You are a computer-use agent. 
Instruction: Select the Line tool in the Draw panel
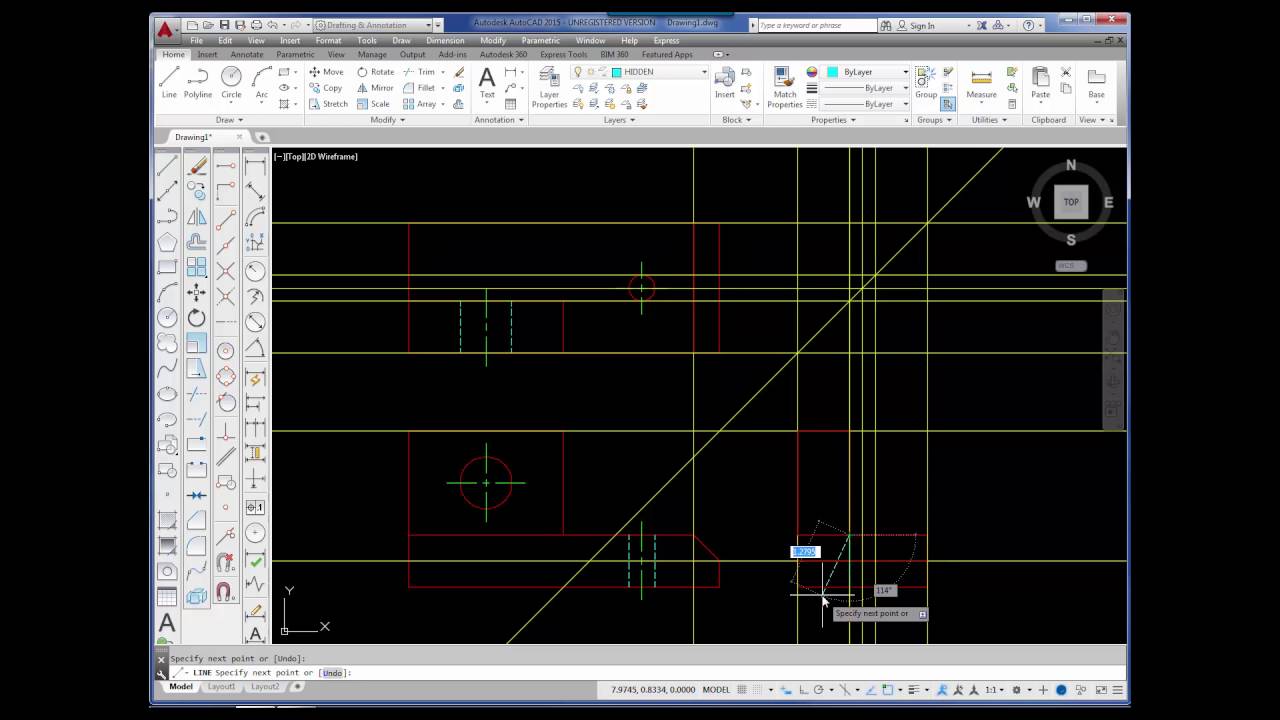tap(169, 82)
